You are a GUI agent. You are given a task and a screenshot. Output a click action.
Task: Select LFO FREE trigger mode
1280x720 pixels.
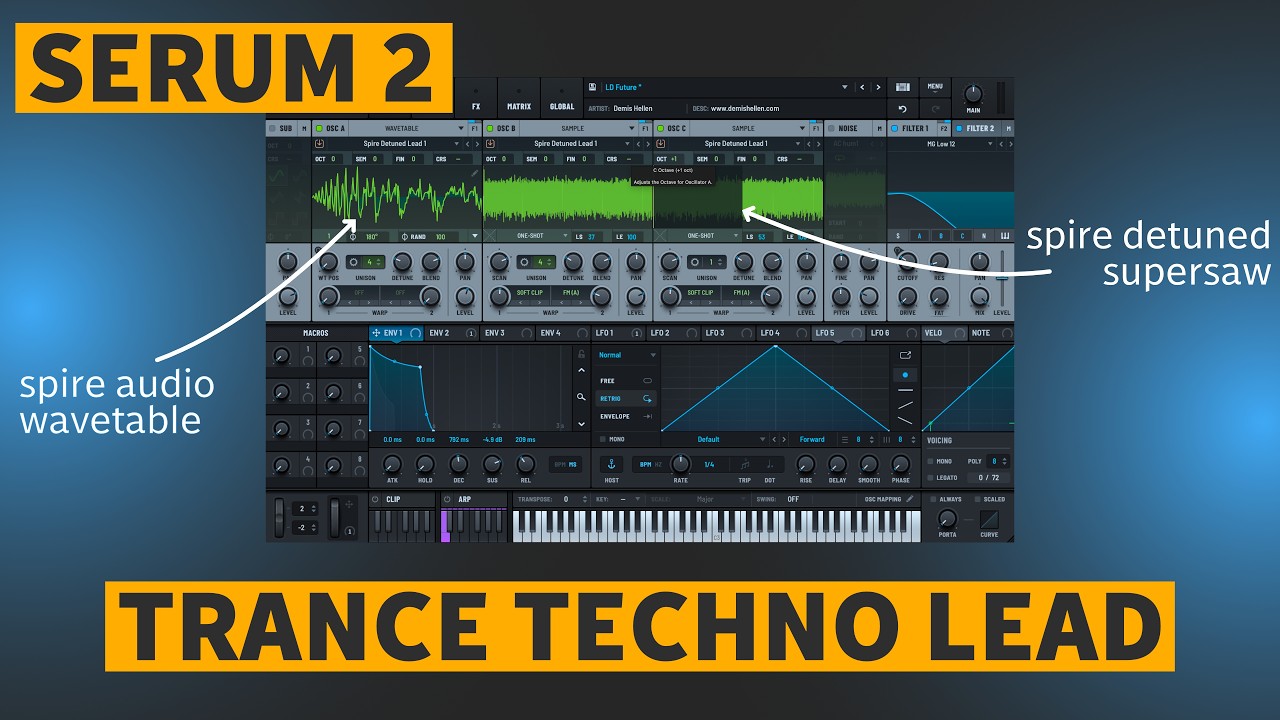[x=626, y=381]
